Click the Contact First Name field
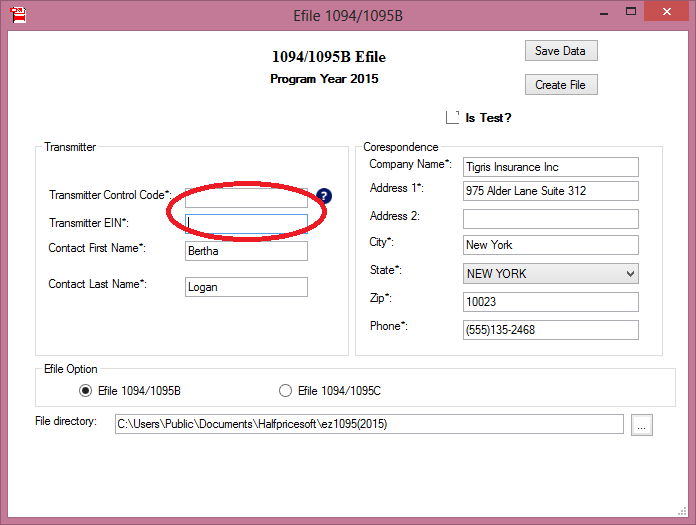 tap(246, 251)
